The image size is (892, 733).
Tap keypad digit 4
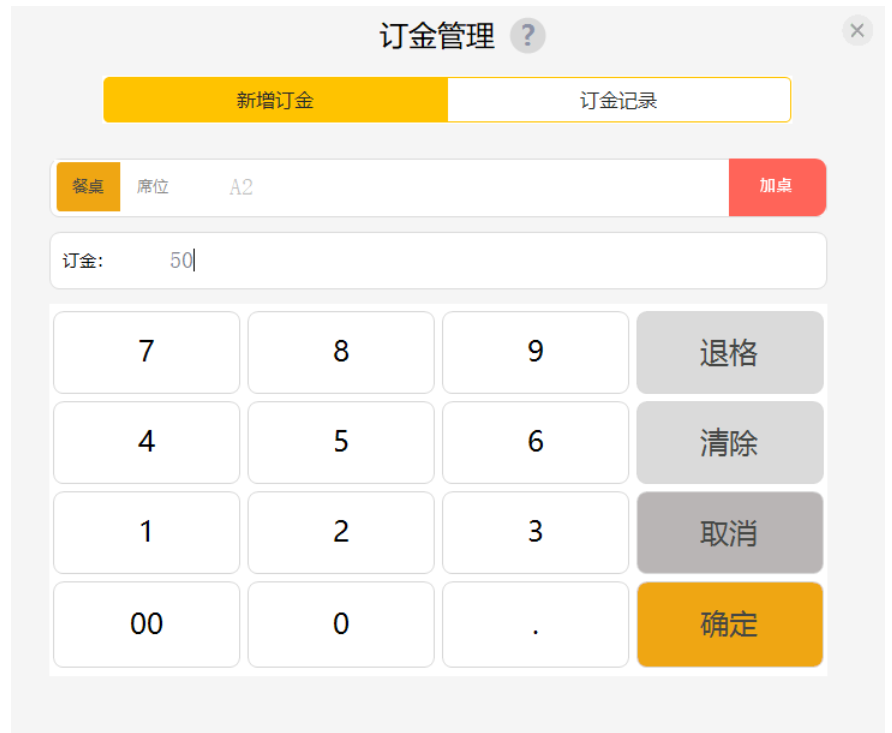(x=147, y=442)
